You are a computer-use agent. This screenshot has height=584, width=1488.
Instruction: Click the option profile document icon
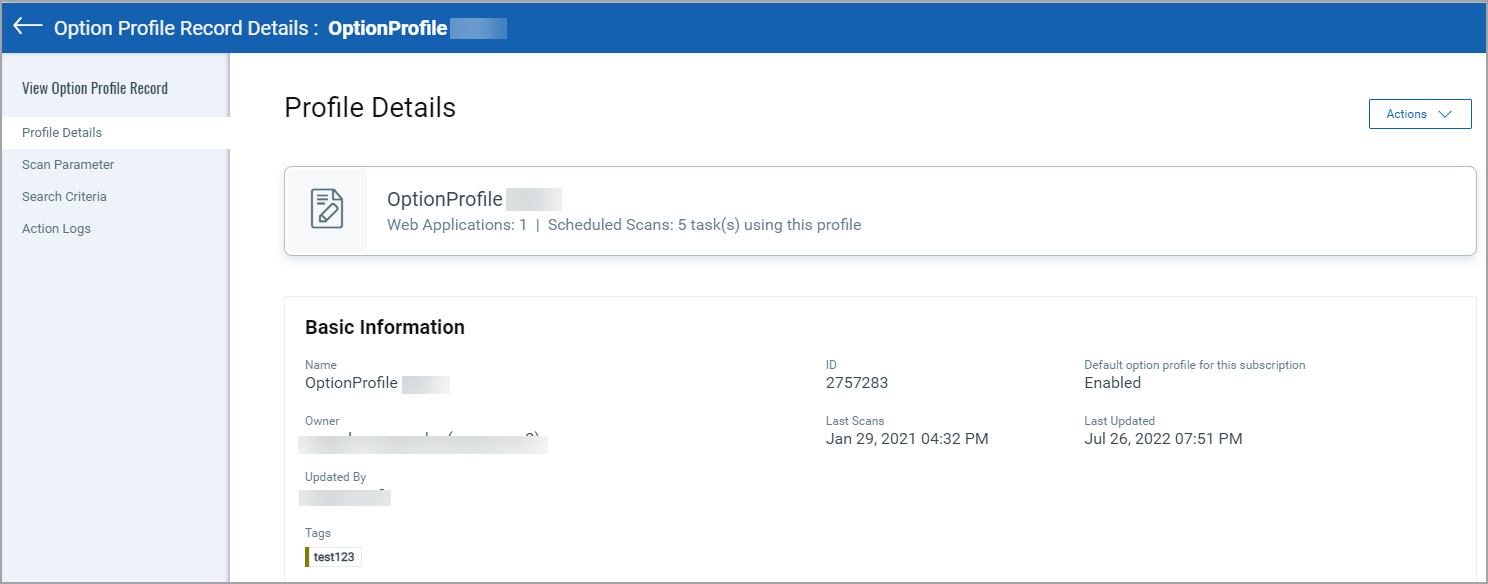[x=327, y=207]
